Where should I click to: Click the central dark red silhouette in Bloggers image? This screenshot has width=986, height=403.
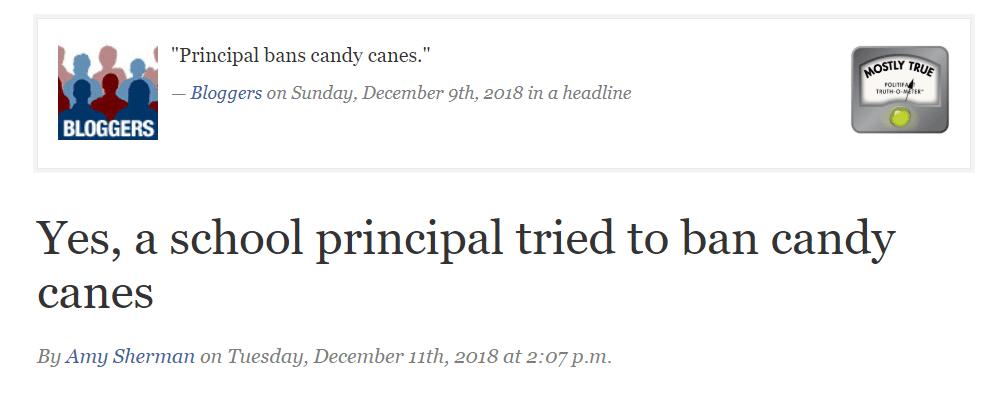[x=109, y=94]
